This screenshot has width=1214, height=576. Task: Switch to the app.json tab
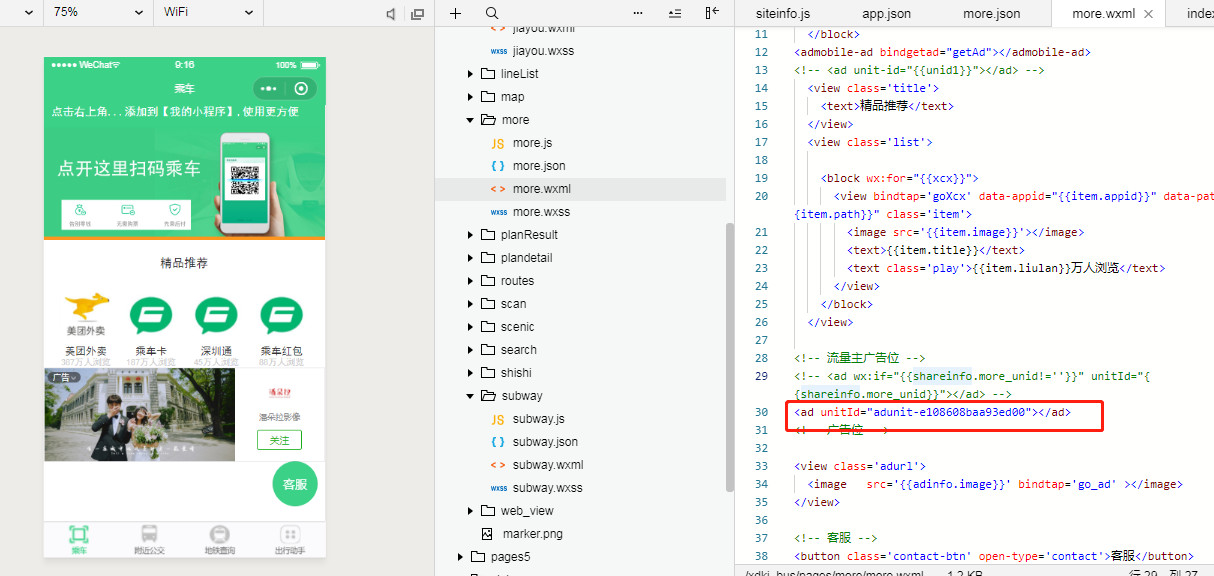tap(886, 14)
